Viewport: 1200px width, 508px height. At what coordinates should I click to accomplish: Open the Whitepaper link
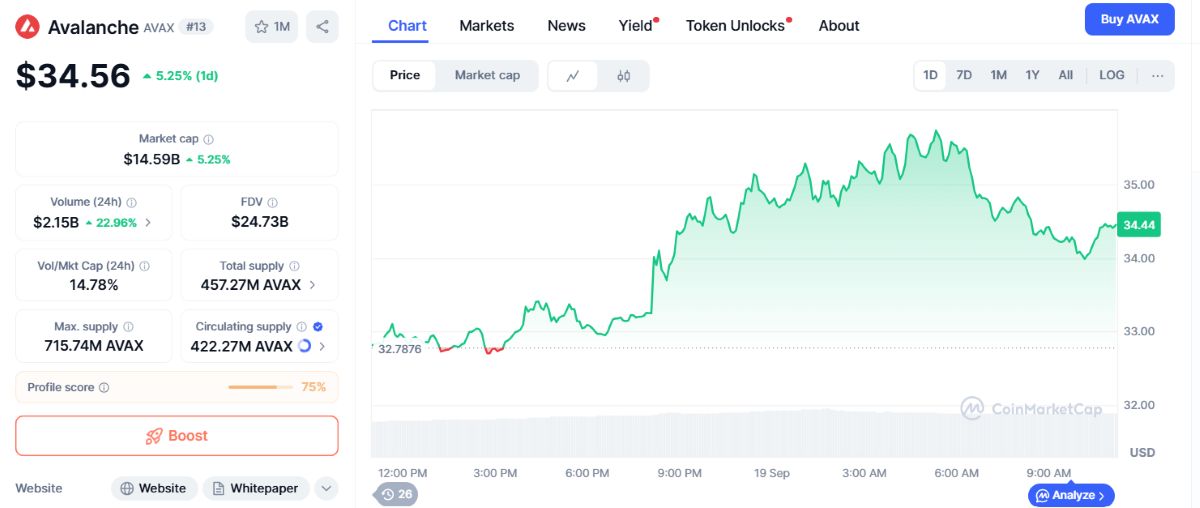click(255, 489)
